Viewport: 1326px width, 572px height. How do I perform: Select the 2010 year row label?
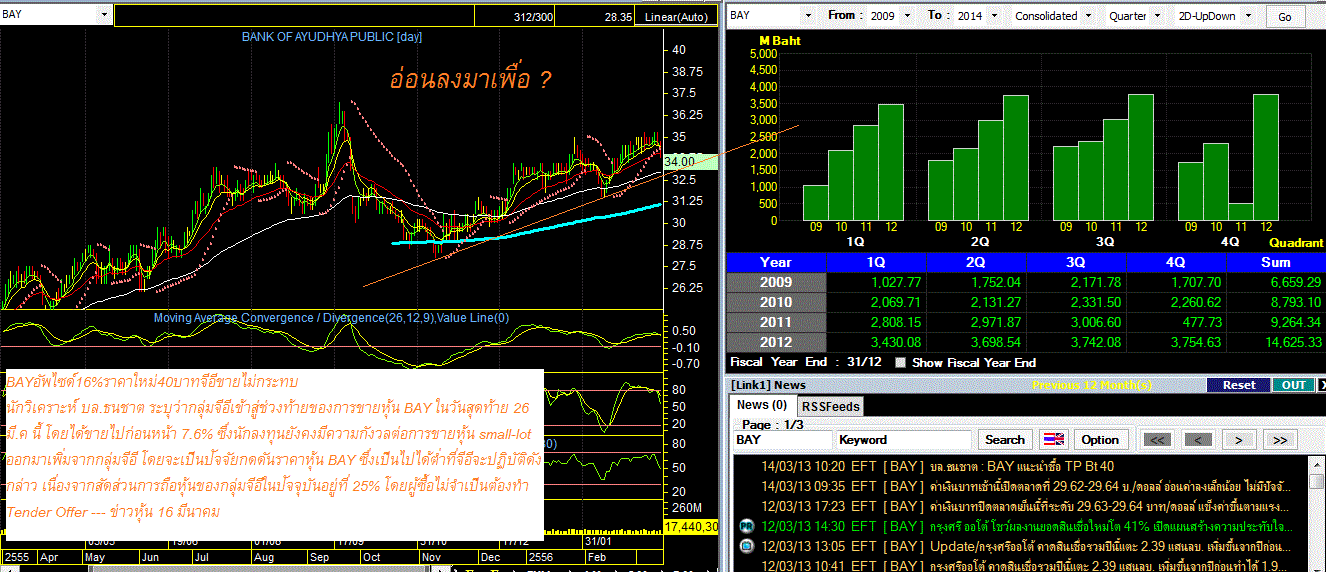(776, 302)
